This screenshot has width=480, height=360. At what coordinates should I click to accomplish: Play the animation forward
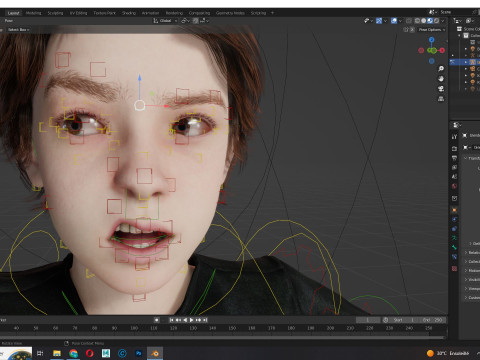(192, 320)
